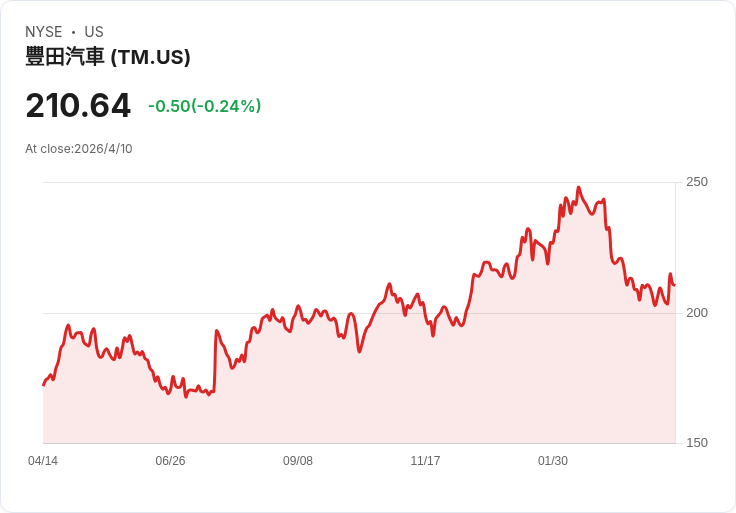Click the 150 price axis label
Viewport: 736px width, 513px height.
[x=697, y=443]
